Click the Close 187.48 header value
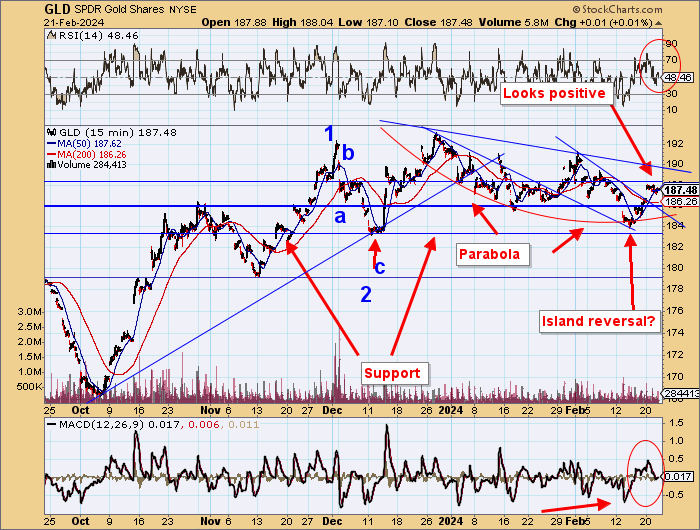 coord(438,22)
